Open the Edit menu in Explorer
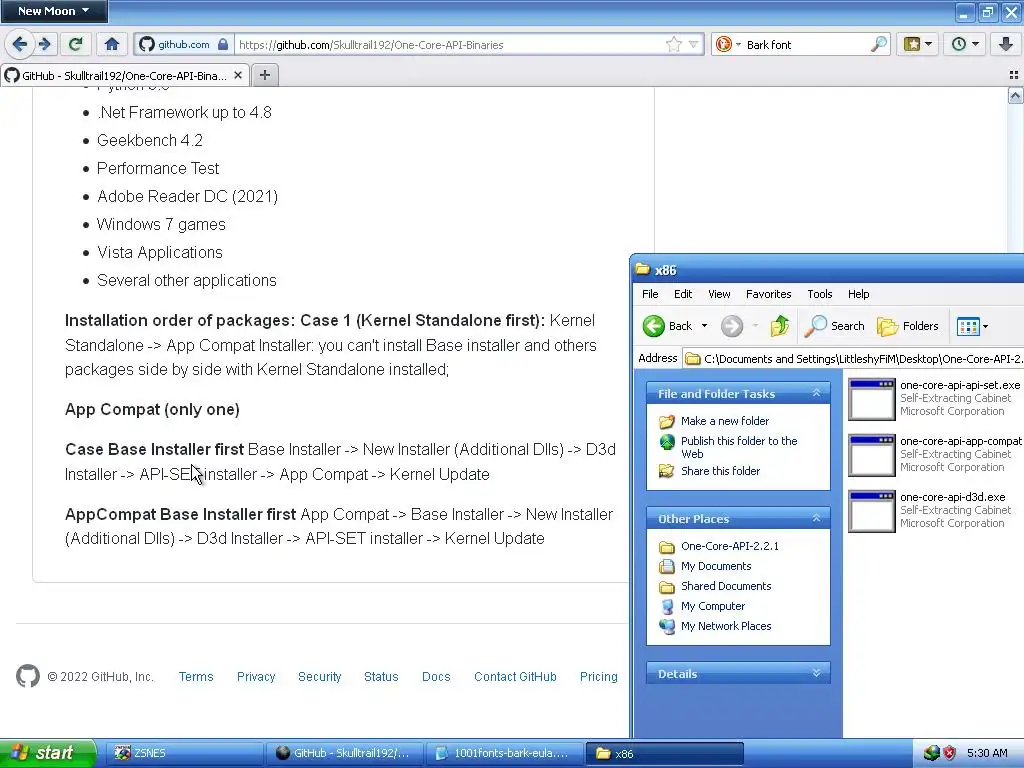The height and width of the screenshot is (768, 1024). [683, 294]
